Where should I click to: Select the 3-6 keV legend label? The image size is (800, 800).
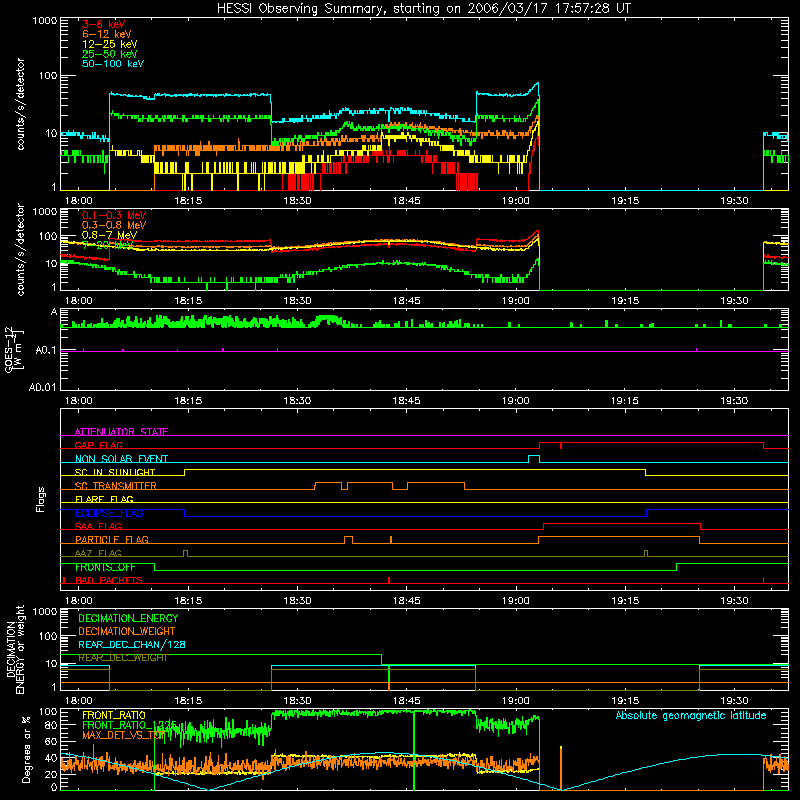[104, 24]
